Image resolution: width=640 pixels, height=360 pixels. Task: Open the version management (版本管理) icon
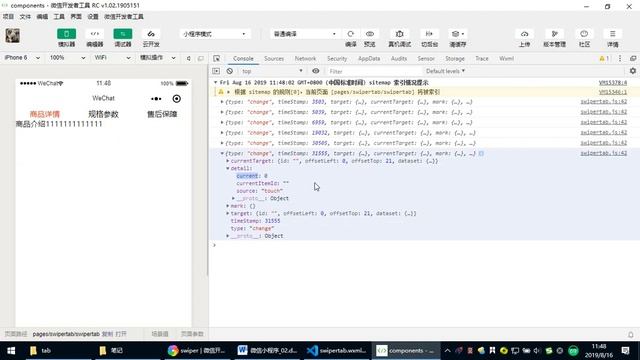click(554, 34)
